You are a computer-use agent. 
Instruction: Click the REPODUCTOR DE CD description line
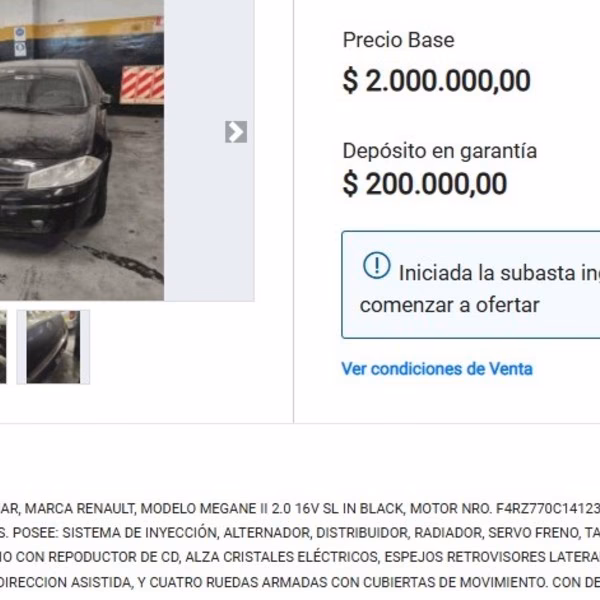(300, 557)
